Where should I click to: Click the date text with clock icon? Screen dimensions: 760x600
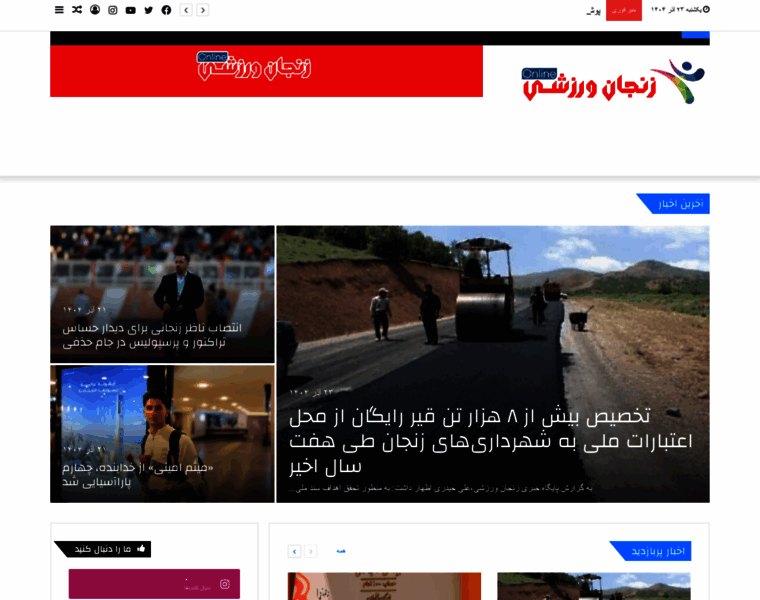(x=680, y=10)
